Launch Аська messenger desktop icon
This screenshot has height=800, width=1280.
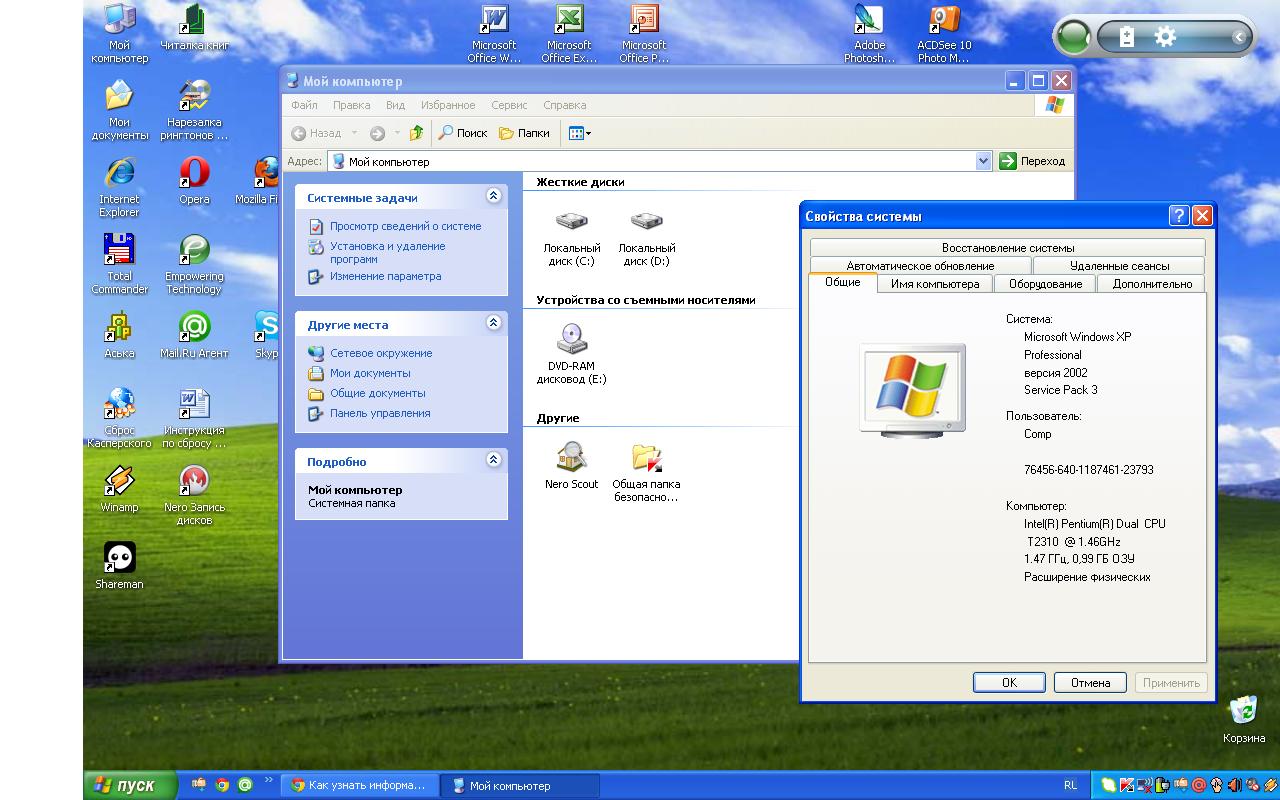coord(119,335)
